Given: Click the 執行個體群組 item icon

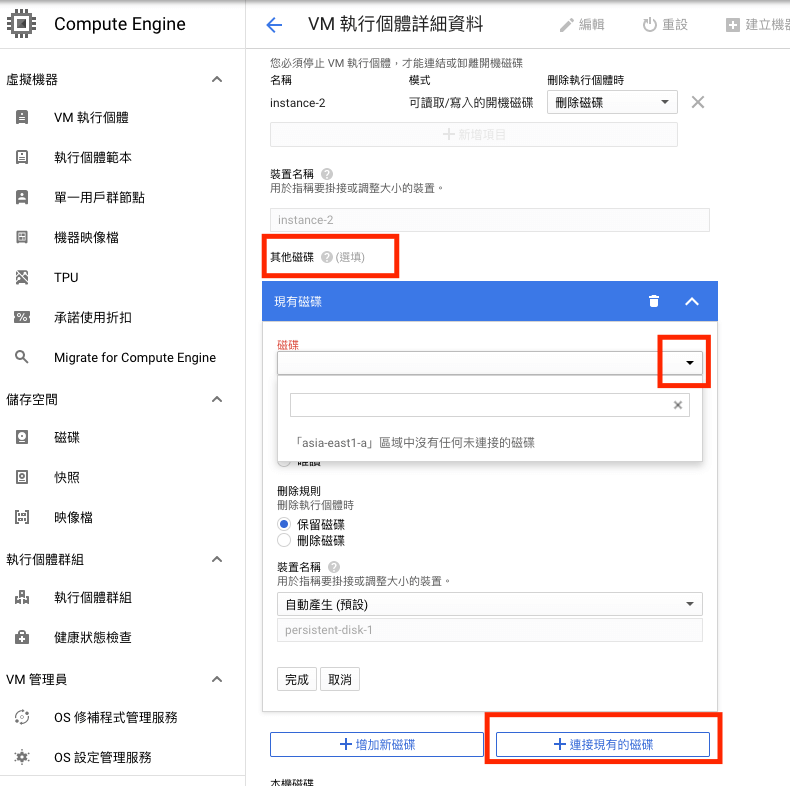Looking at the screenshot, I should tap(22, 597).
